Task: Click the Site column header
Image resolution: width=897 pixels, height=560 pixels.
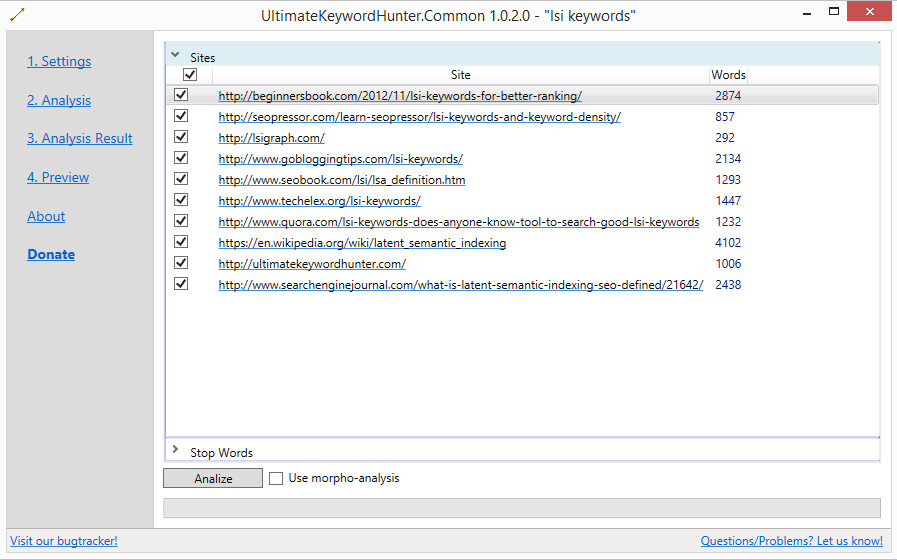Action: [461, 75]
